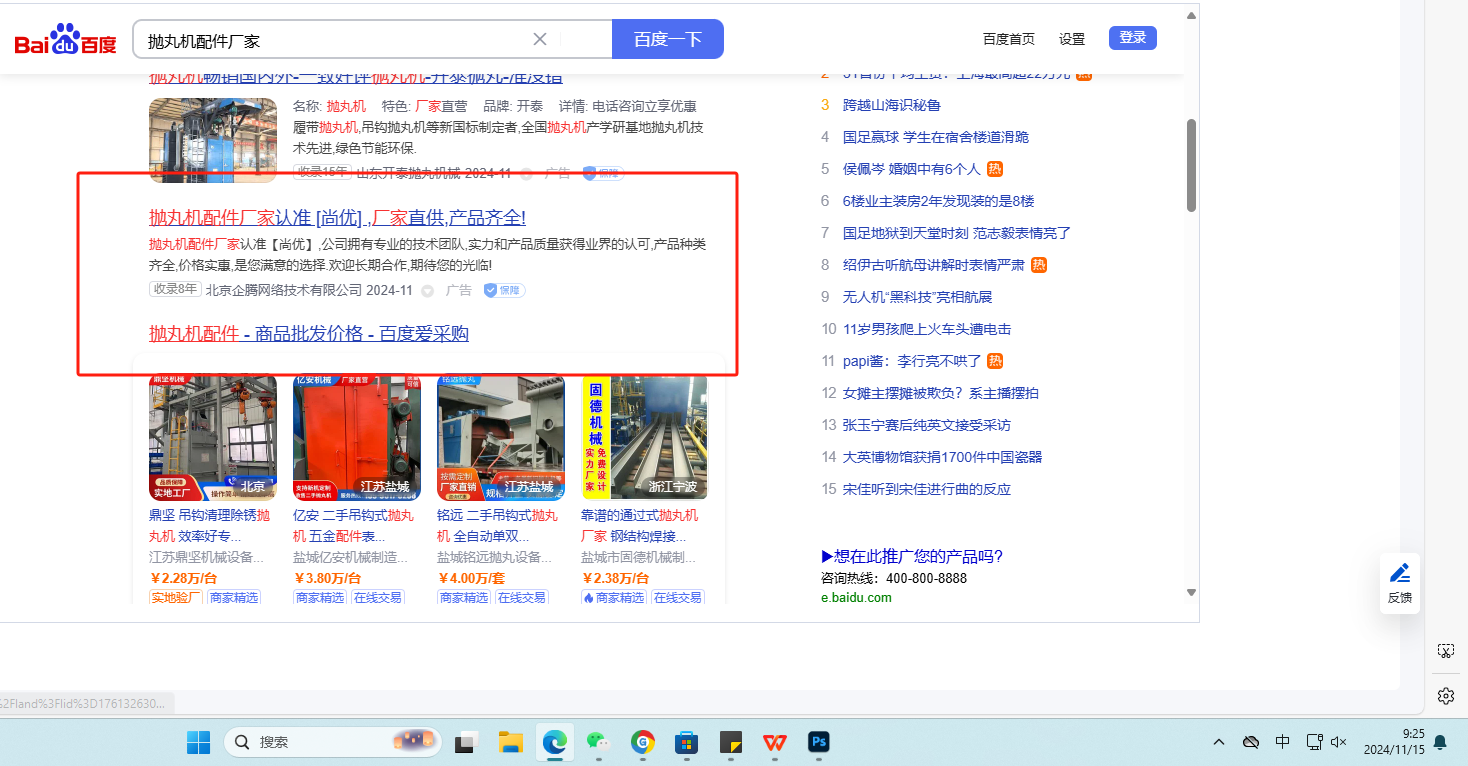Open 设置 in the top navigation
Screen dimensions: 1468x766
pyautogui.click(x=1072, y=39)
